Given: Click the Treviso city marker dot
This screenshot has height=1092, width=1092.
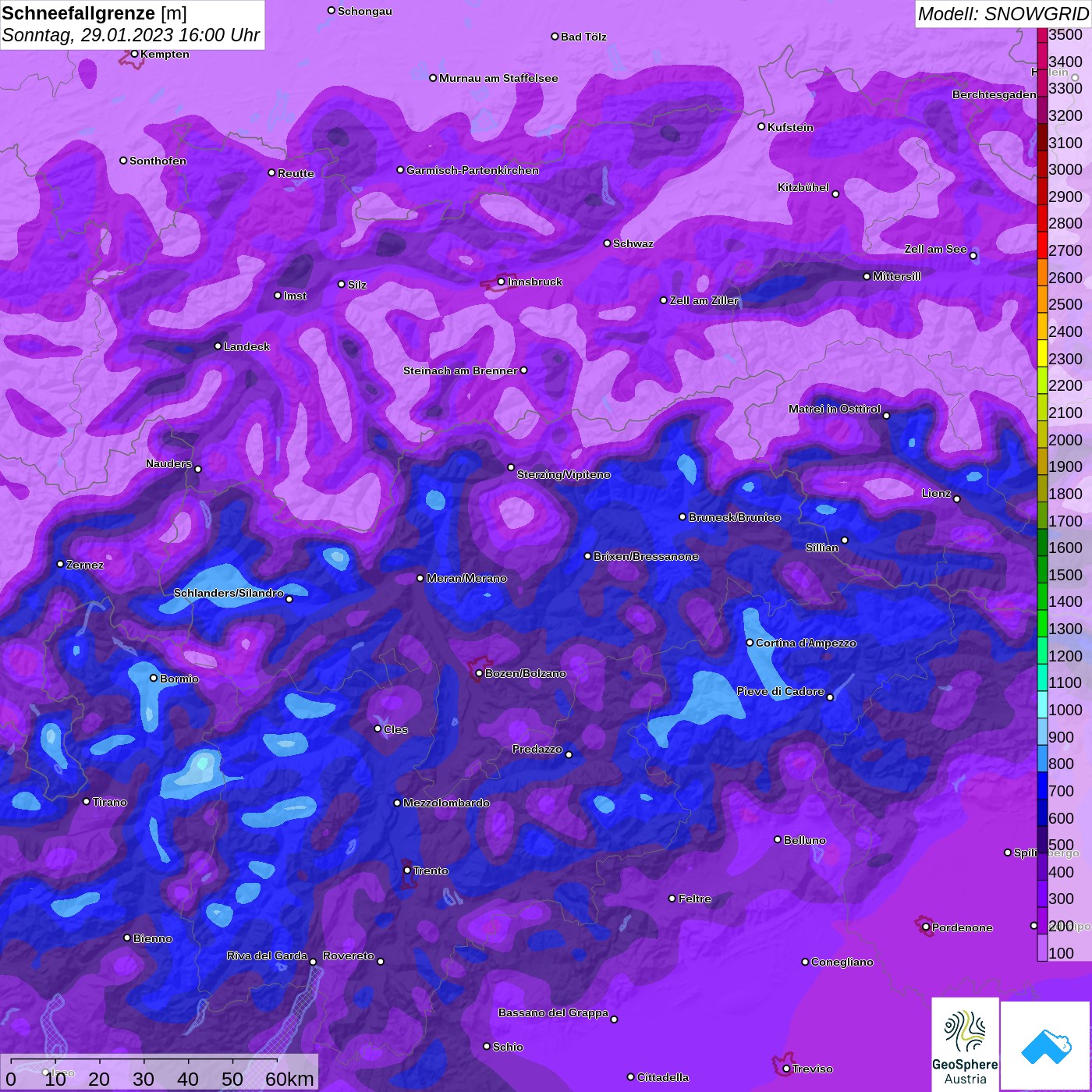Looking at the screenshot, I should pos(786,1069).
